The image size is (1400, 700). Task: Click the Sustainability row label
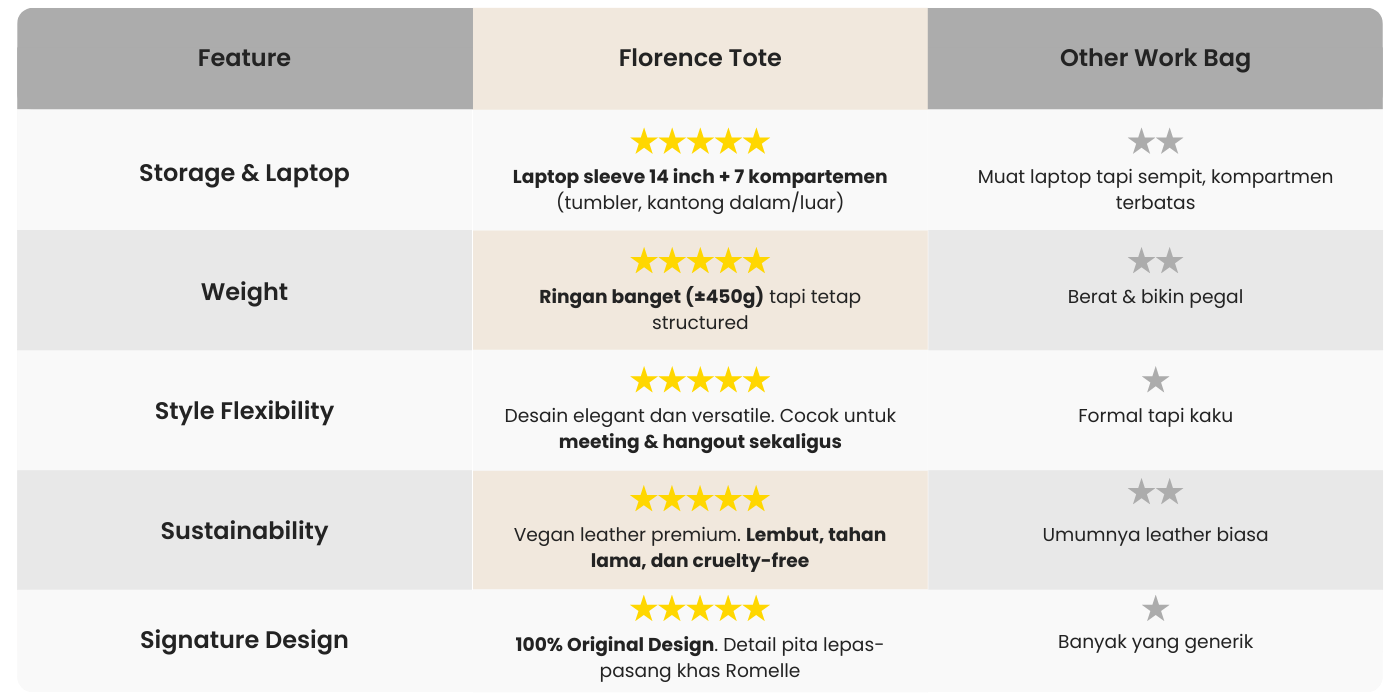pyautogui.click(x=245, y=530)
